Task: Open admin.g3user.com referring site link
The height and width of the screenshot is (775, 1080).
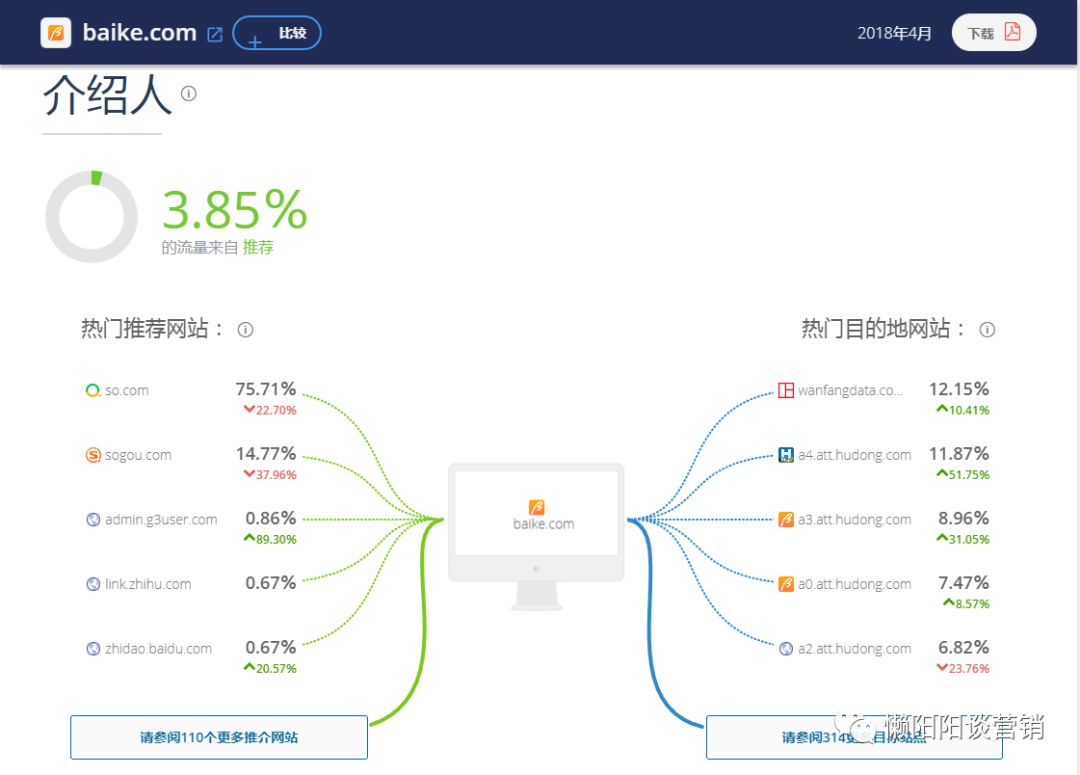Action: pyautogui.click(x=161, y=519)
